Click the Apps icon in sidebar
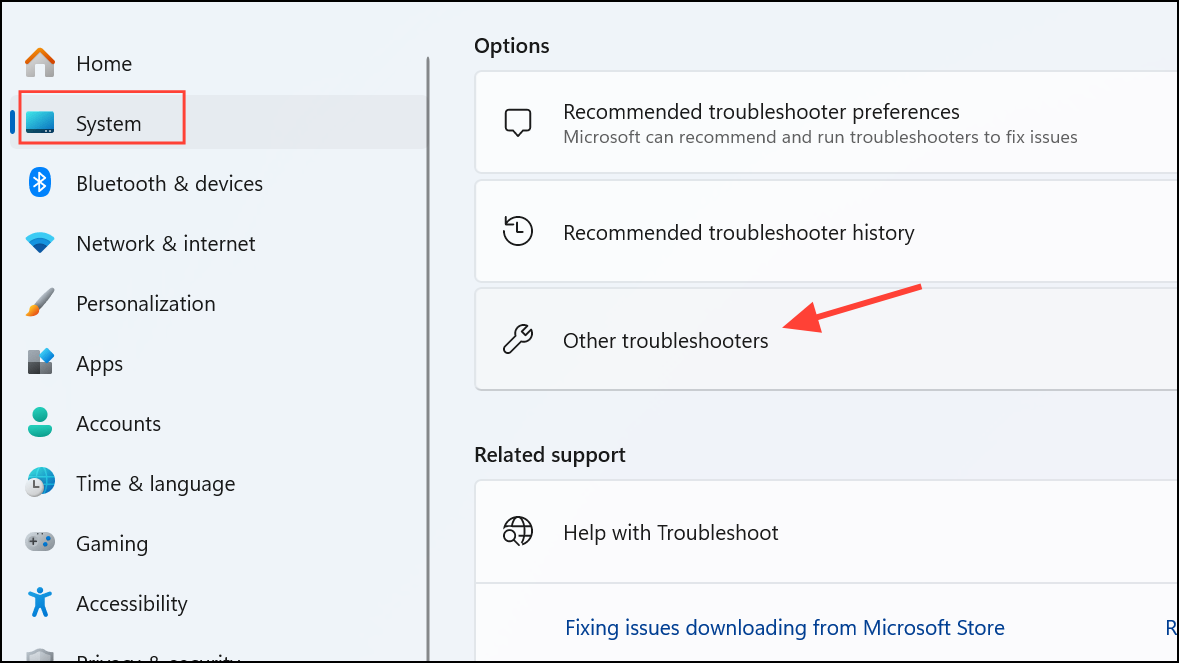 [40, 362]
